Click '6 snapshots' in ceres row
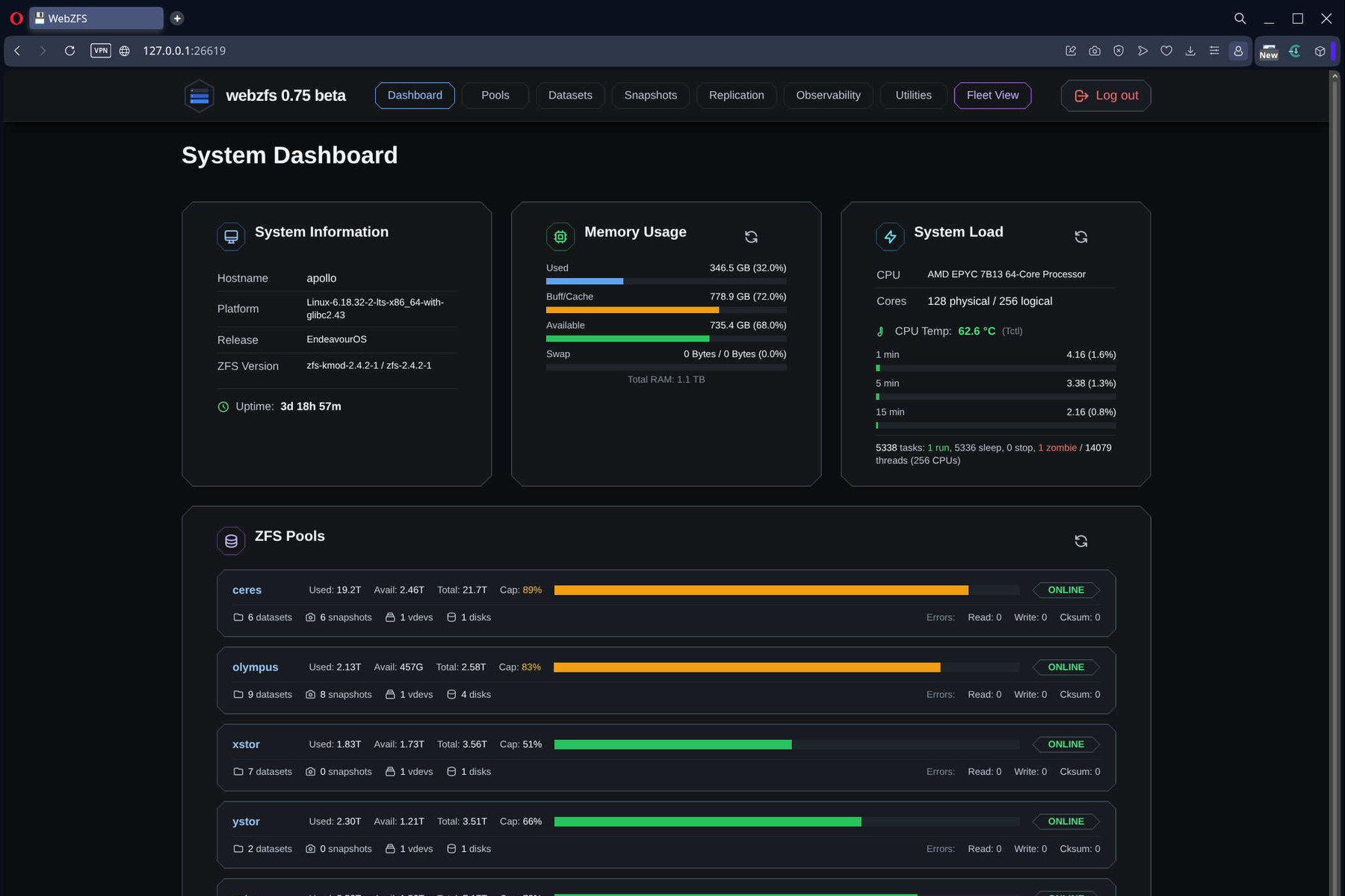The width and height of the screenshot is (1345, 896). click(346, 617)
